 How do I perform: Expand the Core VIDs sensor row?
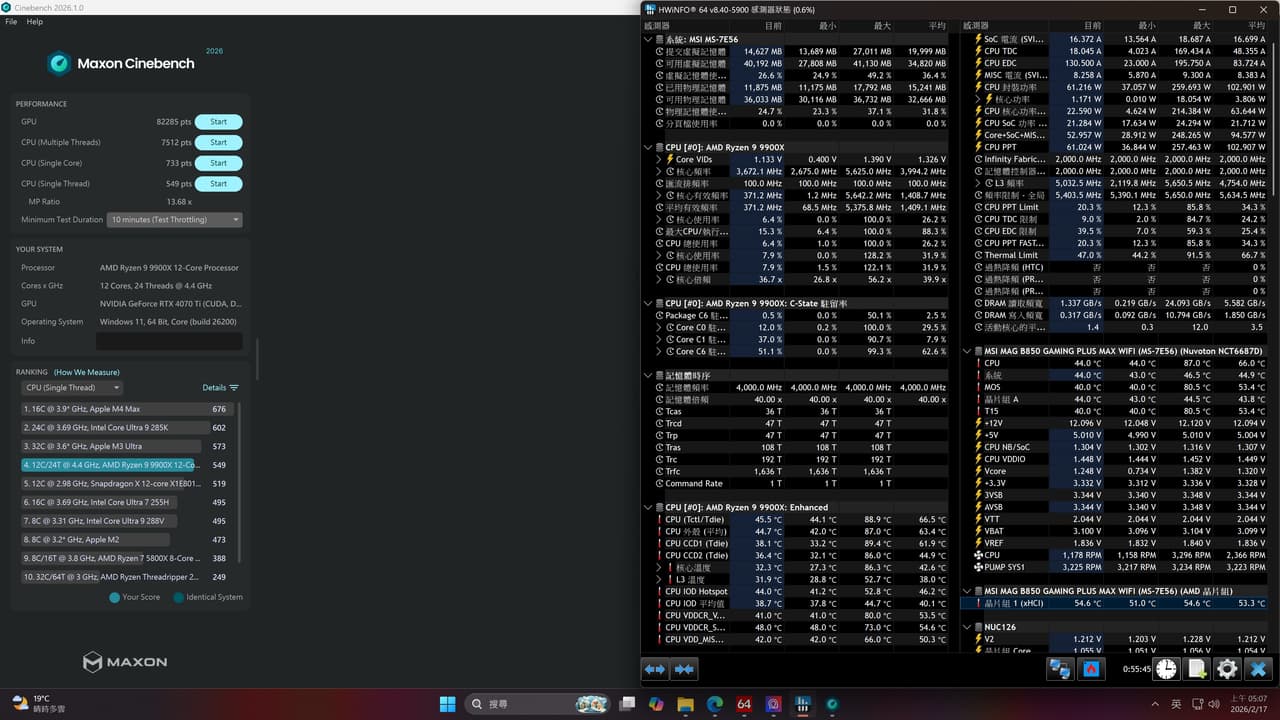pyautogui.click(x=658, y=159)
